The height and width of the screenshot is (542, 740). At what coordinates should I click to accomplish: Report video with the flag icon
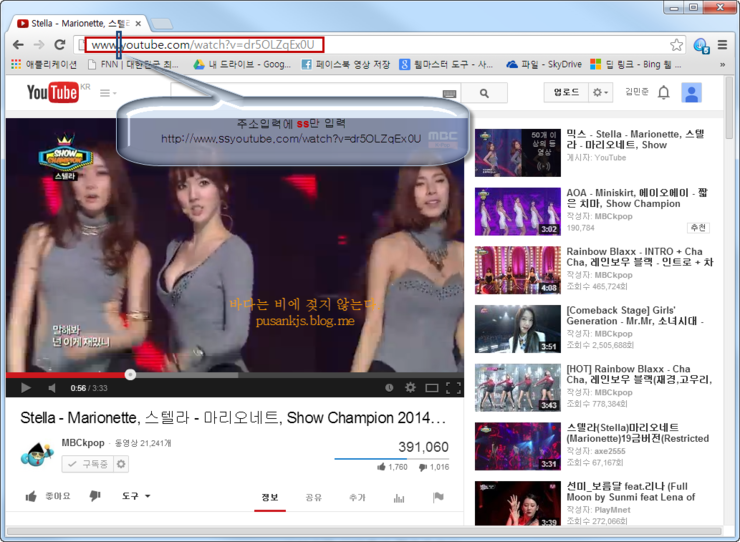pyautogui.click(x=438, y=497)
